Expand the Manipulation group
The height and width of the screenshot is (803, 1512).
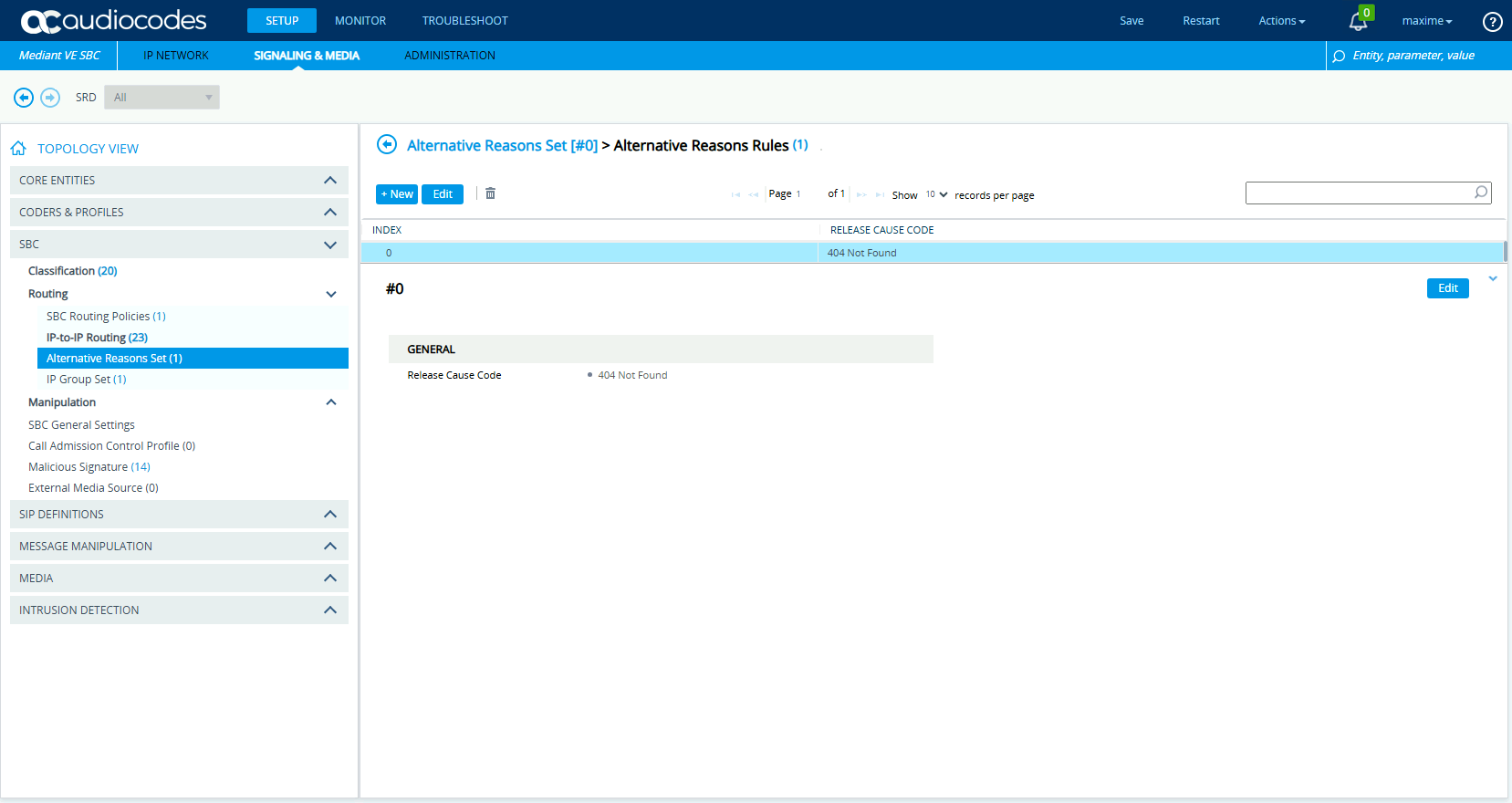(x=331, y=402)
